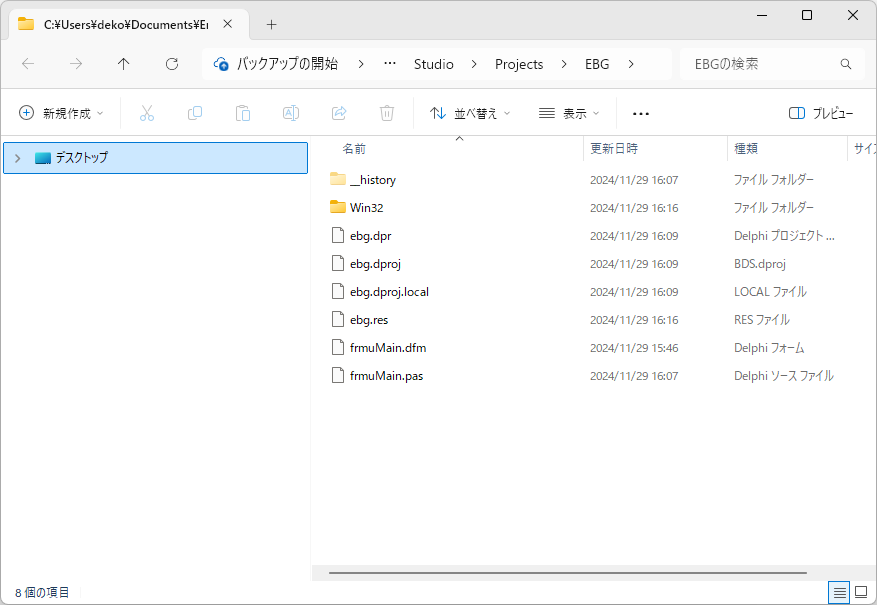
Task: Click the horizontal scrollbar thumb
Action: [x=568, y=573]
